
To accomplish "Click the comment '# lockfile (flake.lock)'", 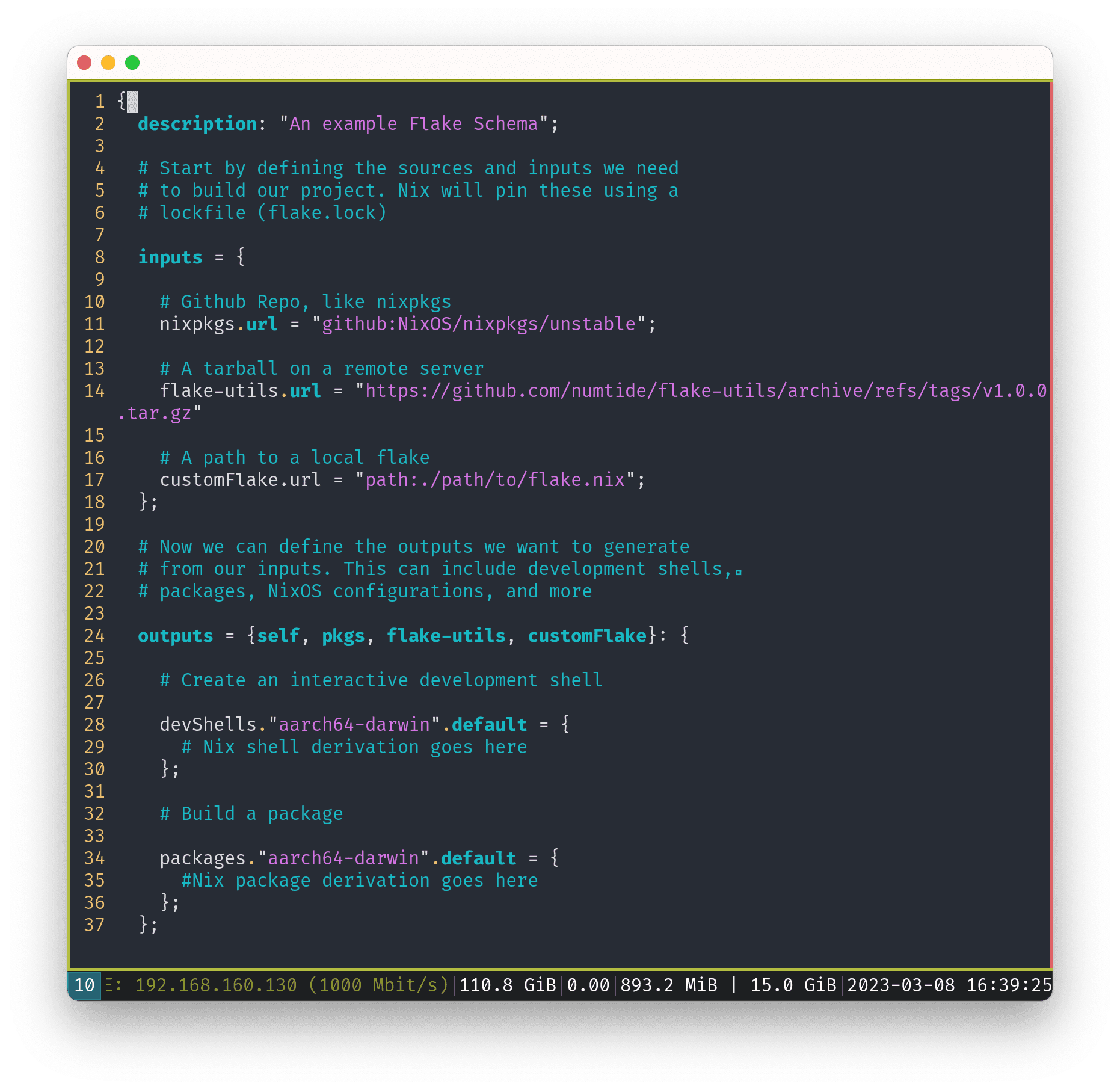I will [x=262, y=213].
